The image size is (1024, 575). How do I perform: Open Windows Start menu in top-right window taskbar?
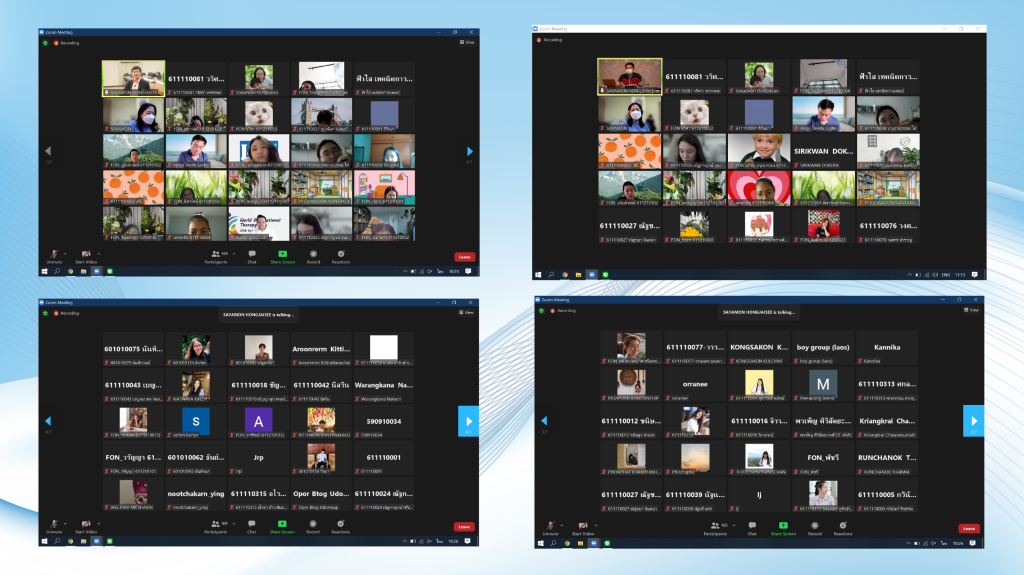(538, 274)
